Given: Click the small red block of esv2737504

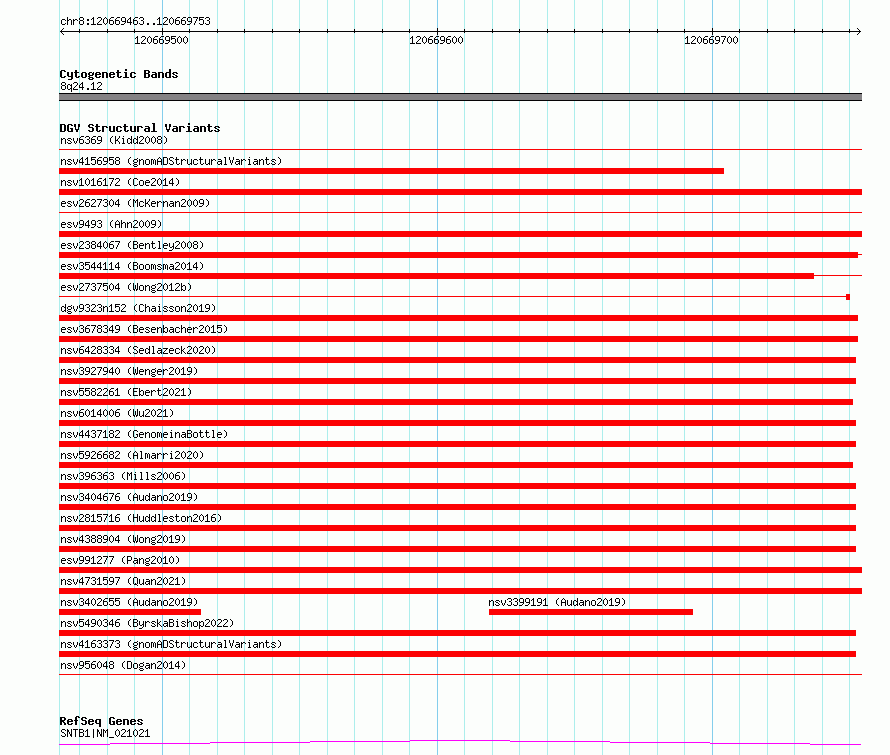Looking at the screenshot, I should (x=848, y=297).
